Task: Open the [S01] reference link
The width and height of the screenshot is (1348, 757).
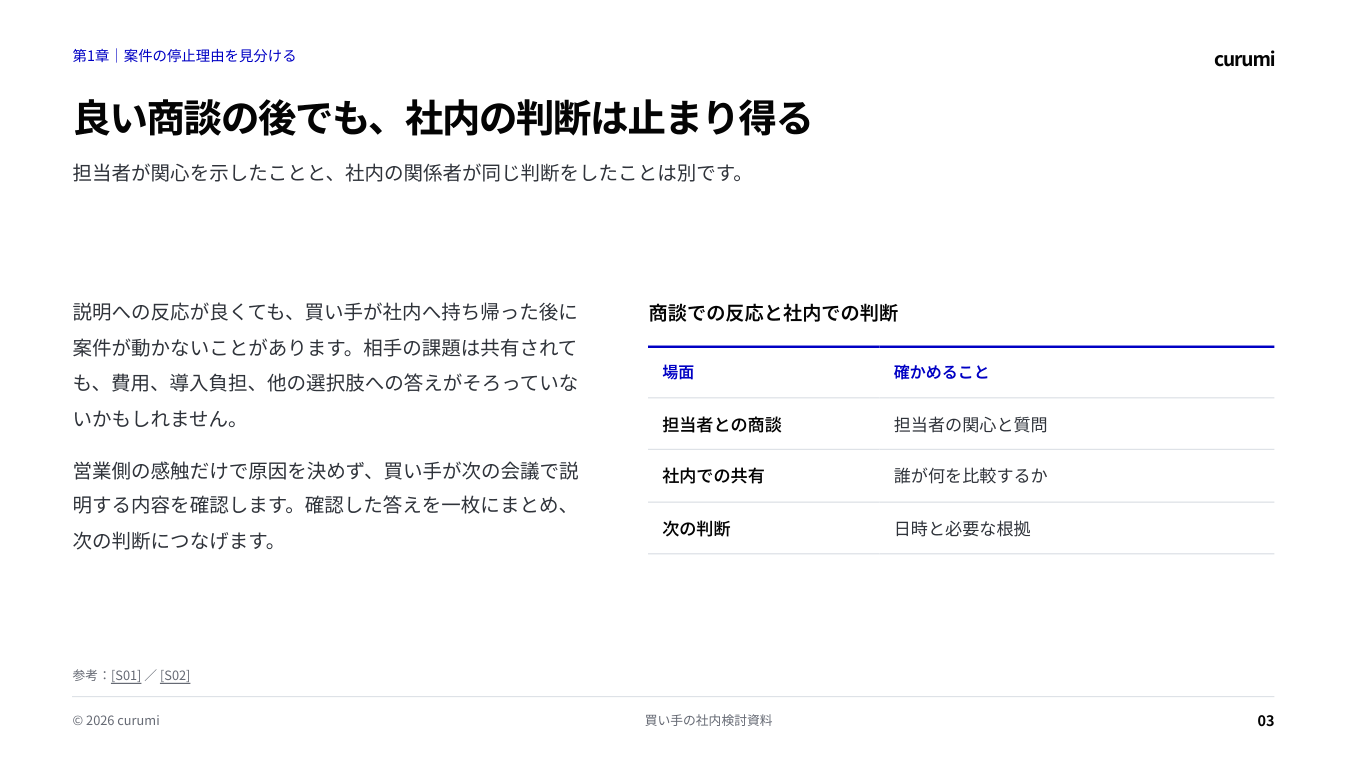Action: click(126, 675)
